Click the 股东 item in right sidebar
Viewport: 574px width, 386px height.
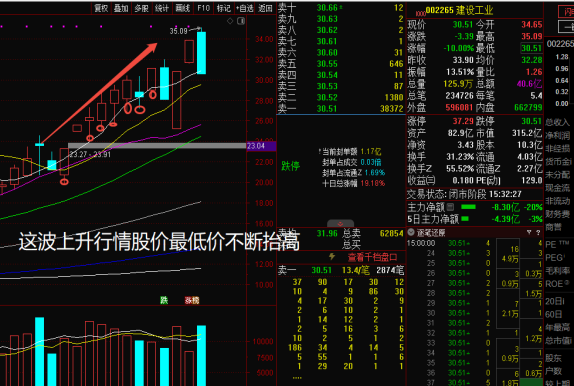tap(553, 358)
